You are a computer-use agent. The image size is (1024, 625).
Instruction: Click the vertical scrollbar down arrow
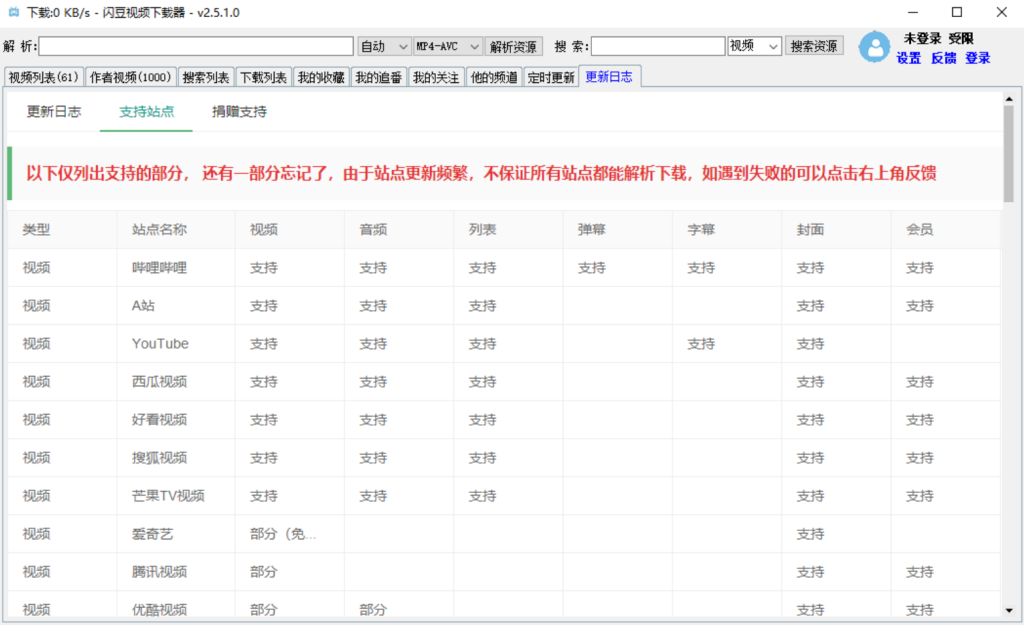click(1008, 609)
